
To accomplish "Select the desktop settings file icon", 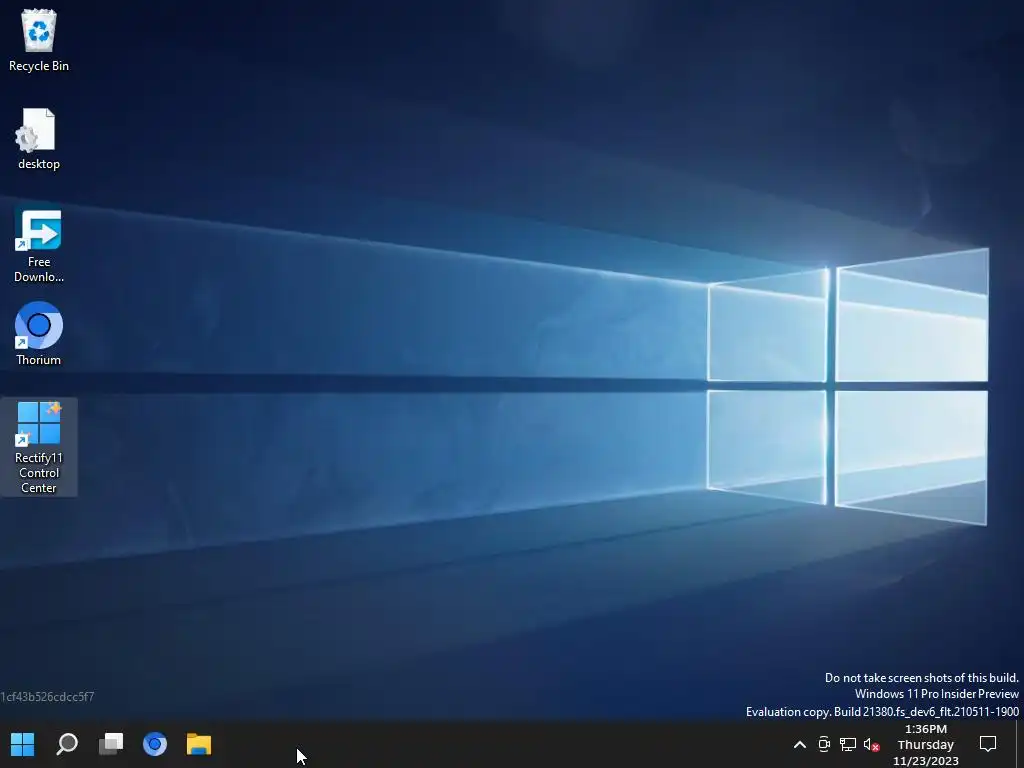I will (x=39, y=139).
